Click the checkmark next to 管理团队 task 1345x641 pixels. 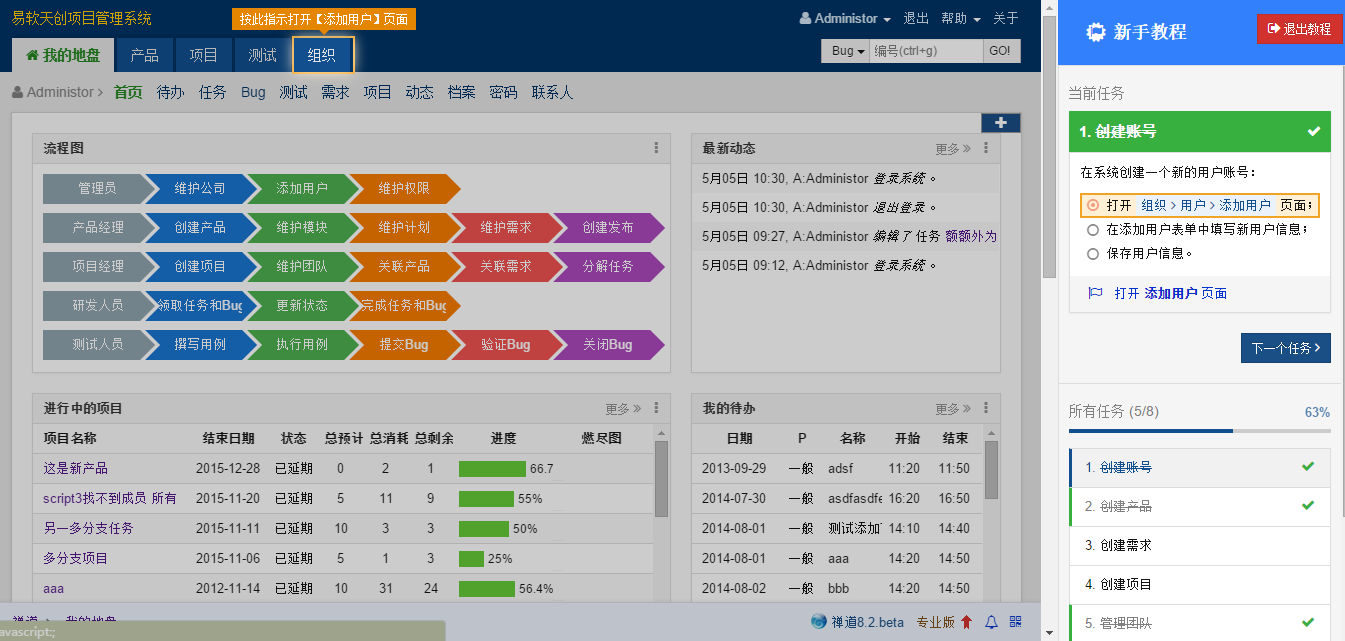[1307, 622]
